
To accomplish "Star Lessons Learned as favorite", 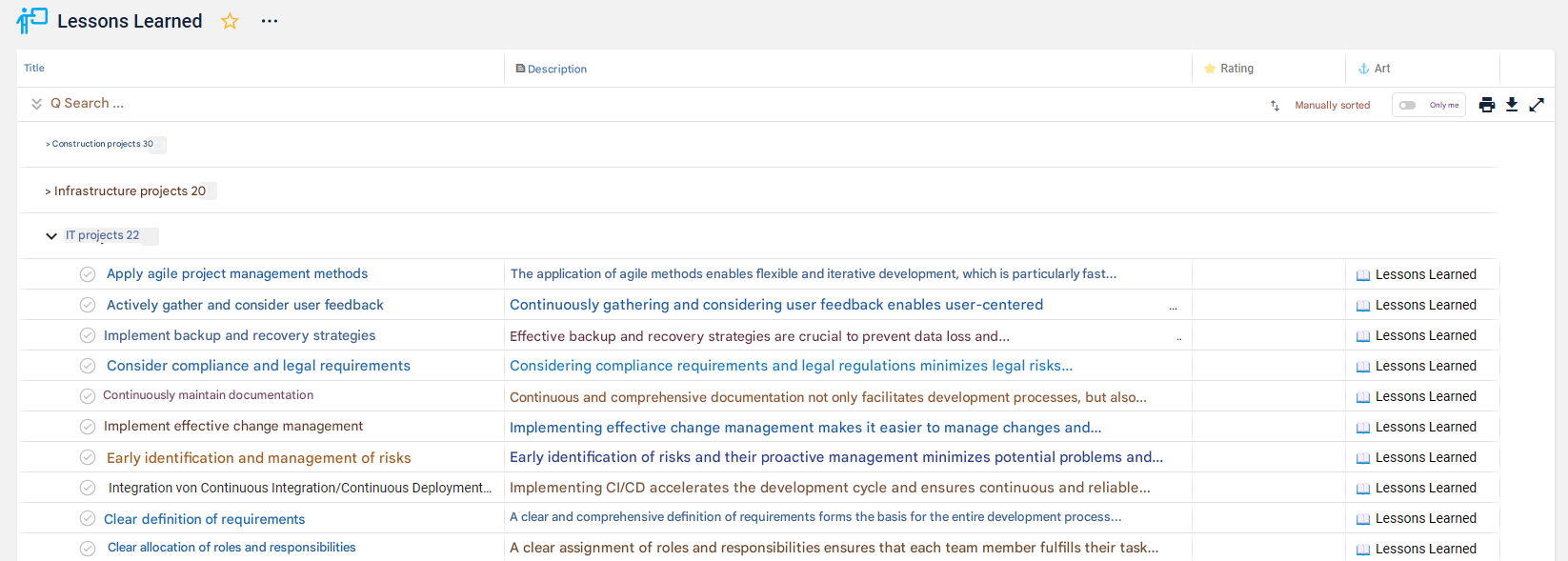I will 230,21.
